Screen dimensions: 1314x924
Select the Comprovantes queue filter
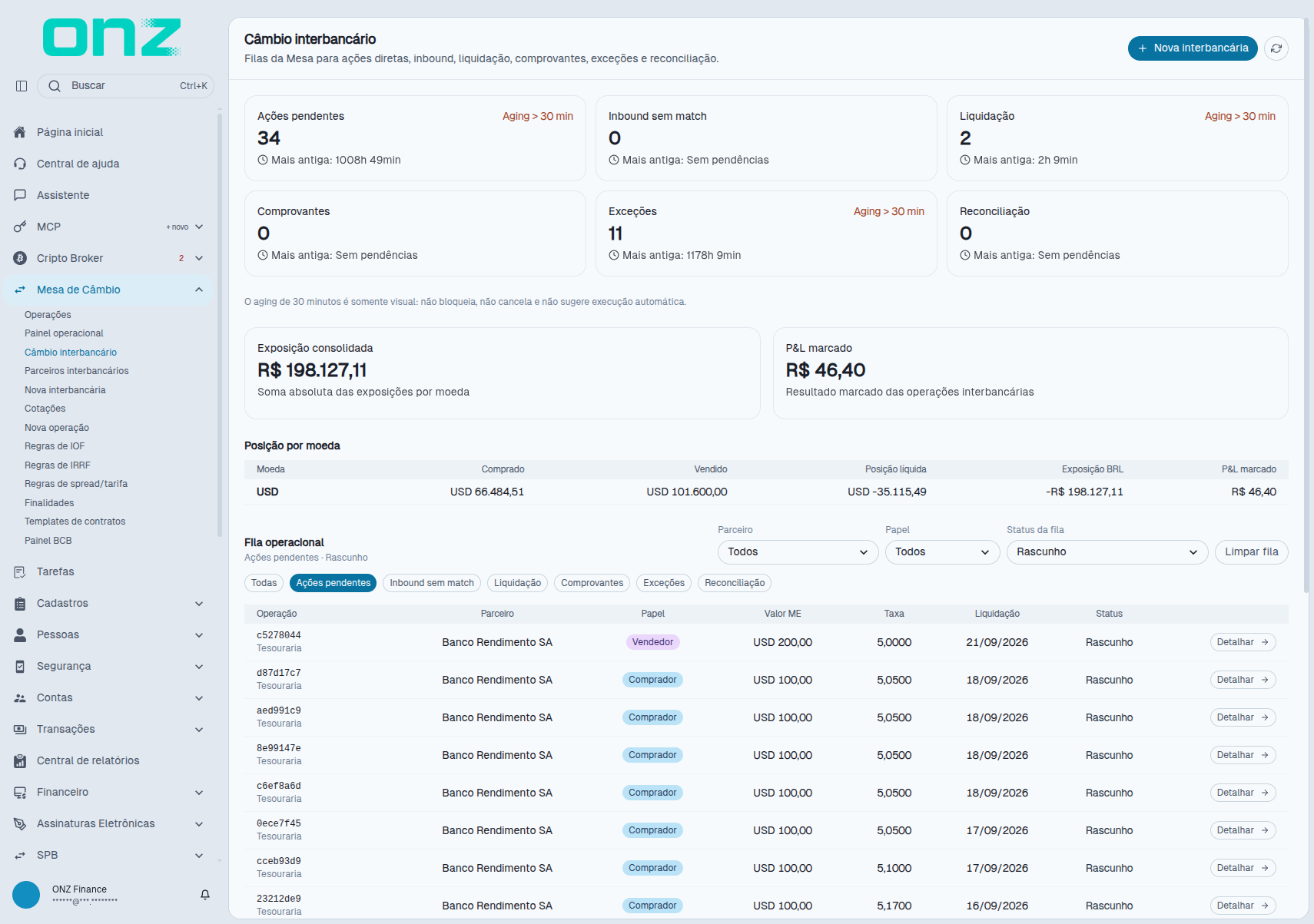click(x=592, y=583)
